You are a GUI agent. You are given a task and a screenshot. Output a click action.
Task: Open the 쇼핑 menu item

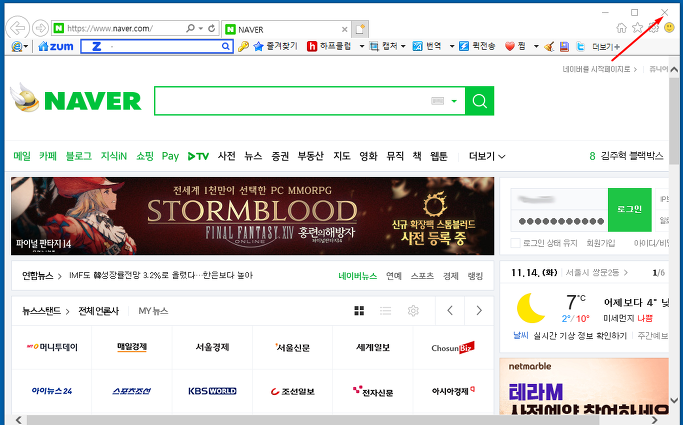[145, 156]
